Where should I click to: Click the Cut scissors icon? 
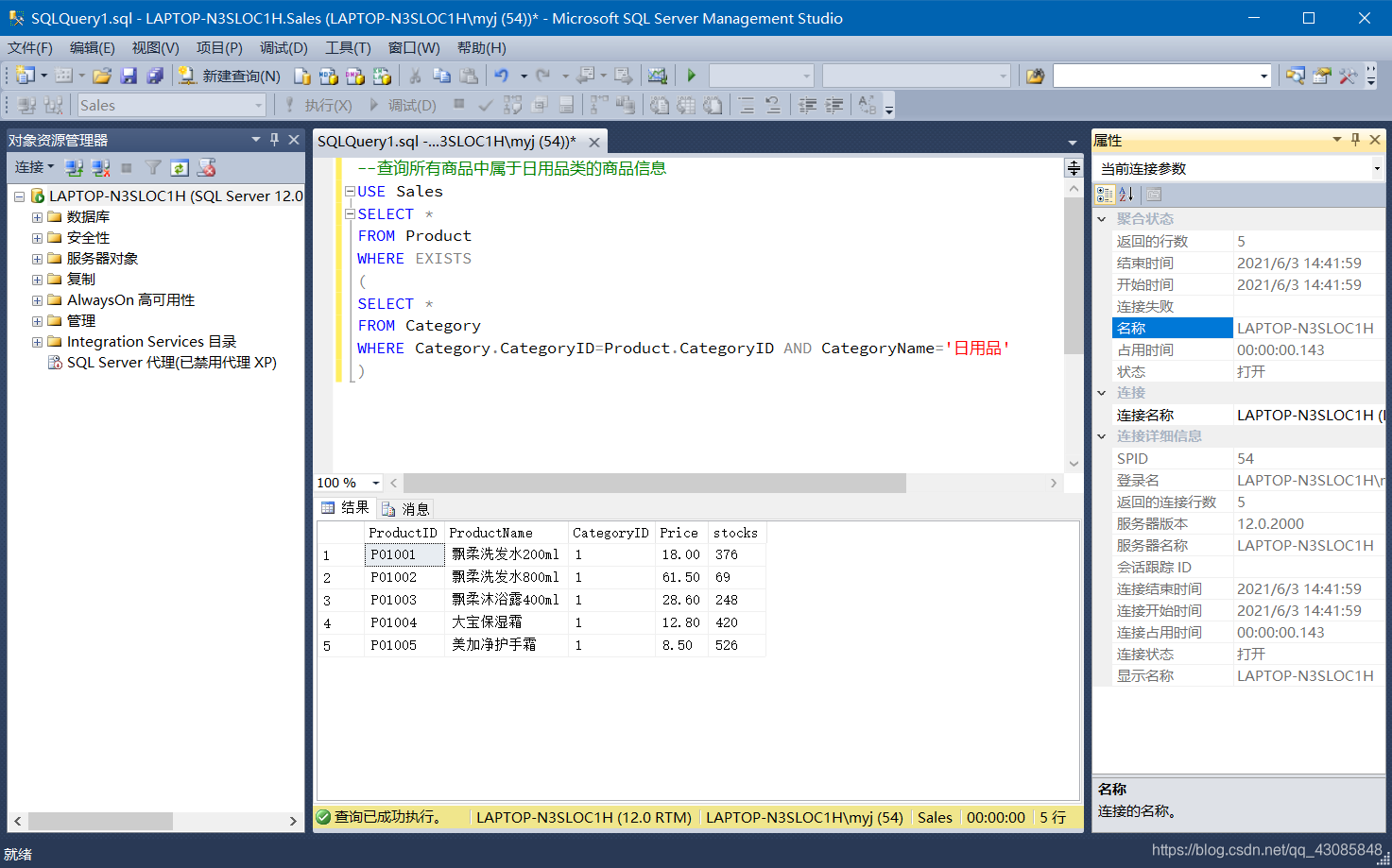(415, 76)
